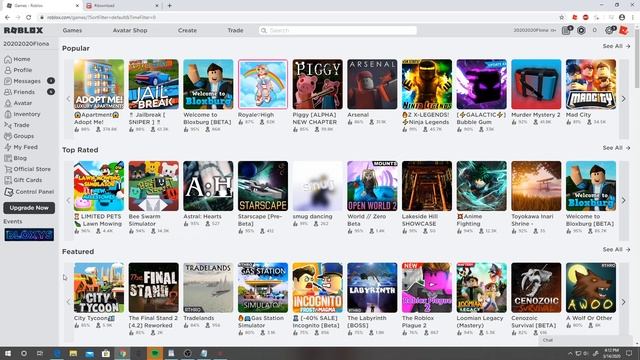Open File Explorer from the taskbar
This screenshot has height=360, width=640.
tap(73, 353)
